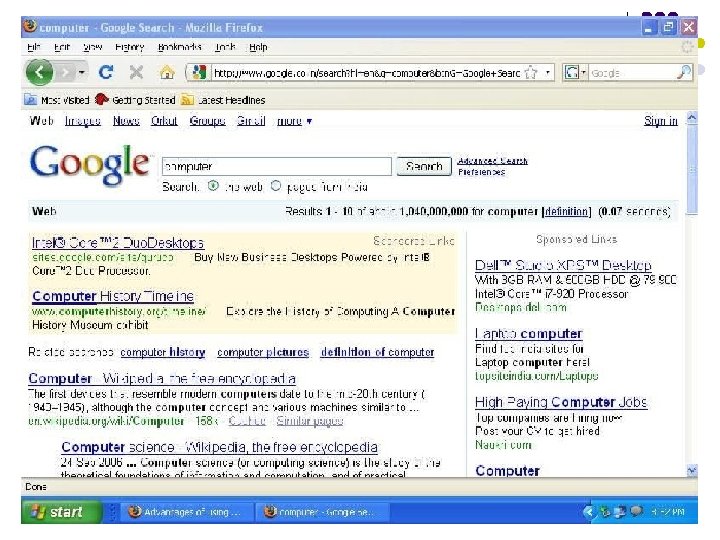Click inside the Firefox Google search box
This screenshot has width=720, height=540.
tap(632, 73)
